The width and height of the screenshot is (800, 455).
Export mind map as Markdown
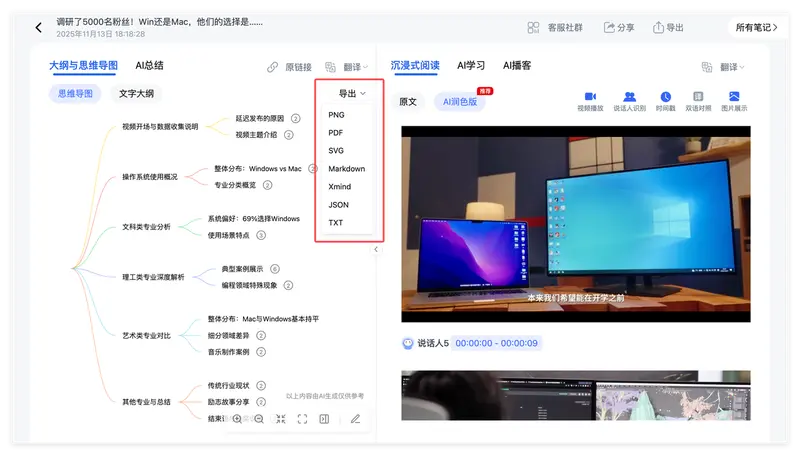[x=347, y=168]
